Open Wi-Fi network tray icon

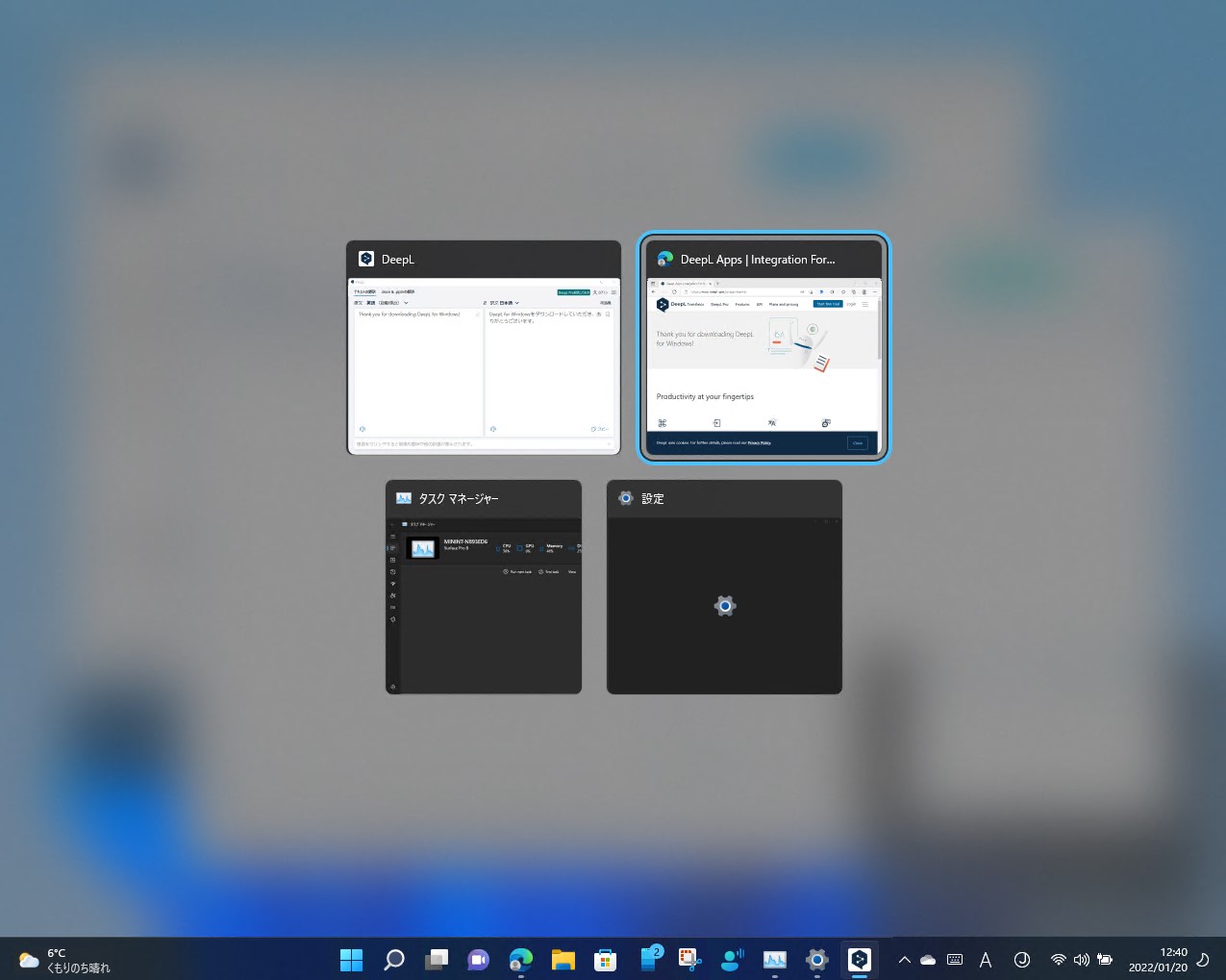pos(1059,960)
